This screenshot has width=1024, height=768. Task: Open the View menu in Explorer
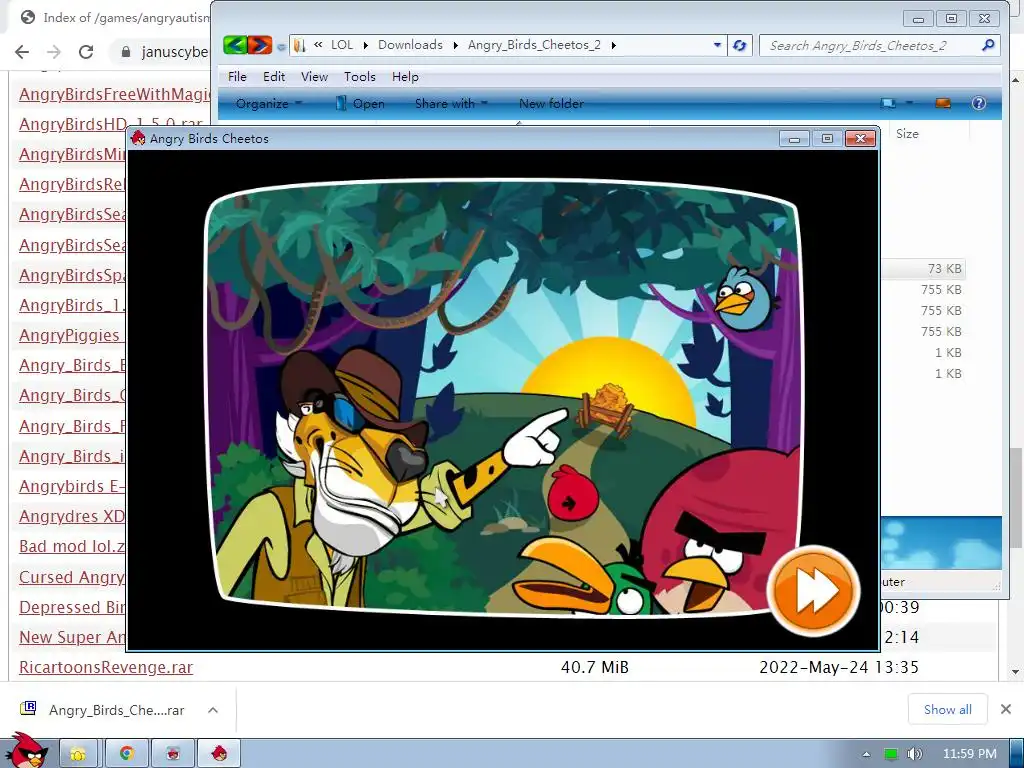[x=314, y=76]
